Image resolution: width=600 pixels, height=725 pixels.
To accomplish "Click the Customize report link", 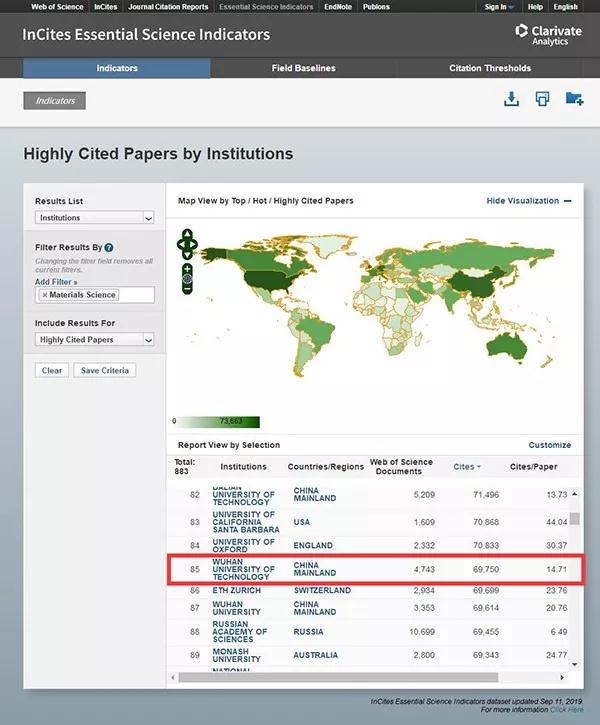I will pyautogui.click(x=550, y=445).
